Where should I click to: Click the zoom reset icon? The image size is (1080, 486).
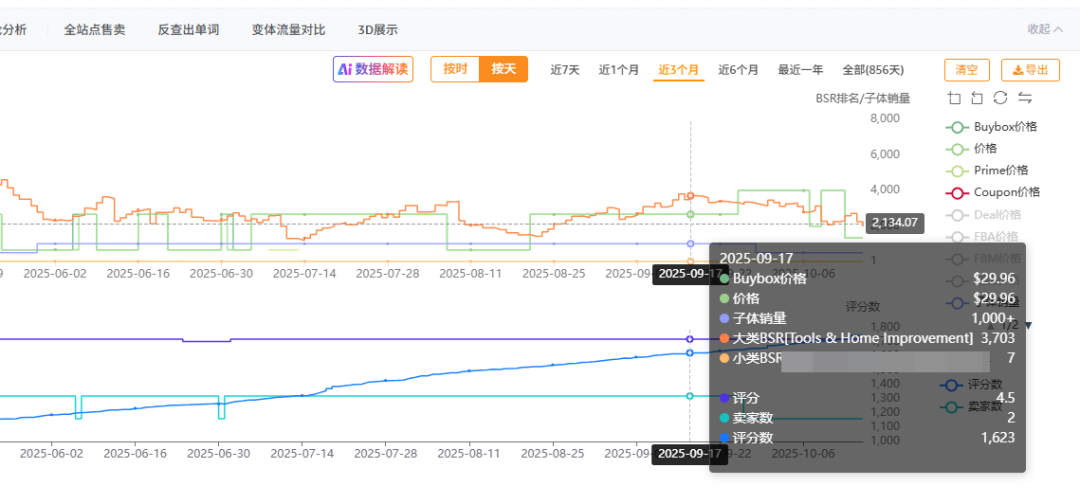pos(976,98)
